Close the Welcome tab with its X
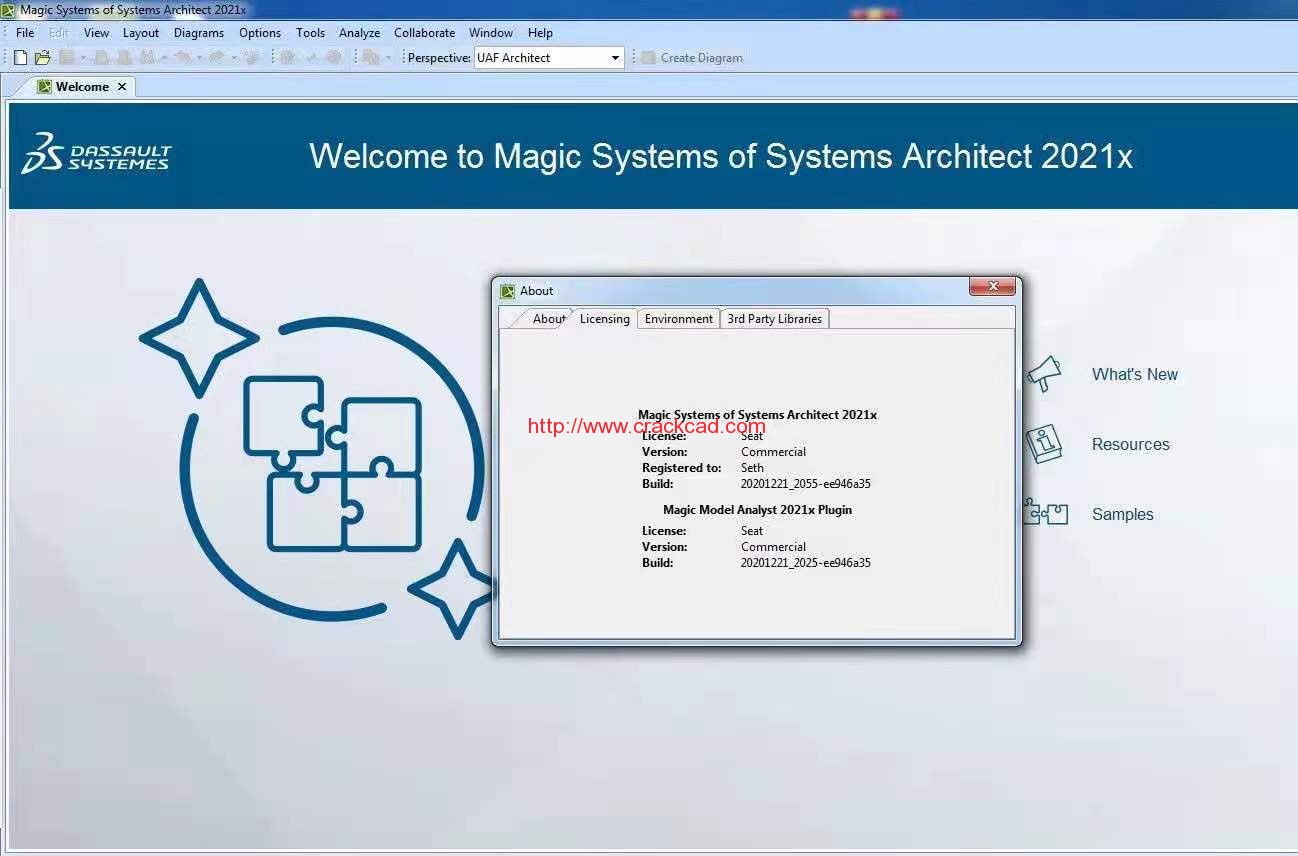 click(122, 87)
